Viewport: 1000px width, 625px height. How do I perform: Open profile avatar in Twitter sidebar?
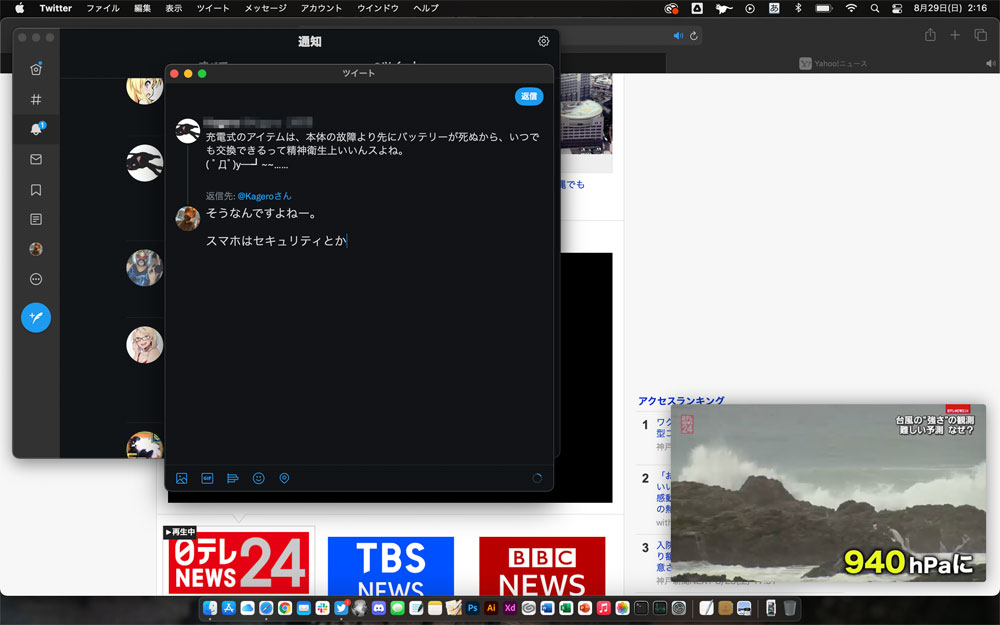pyautogui.click(x=36, y=249)
